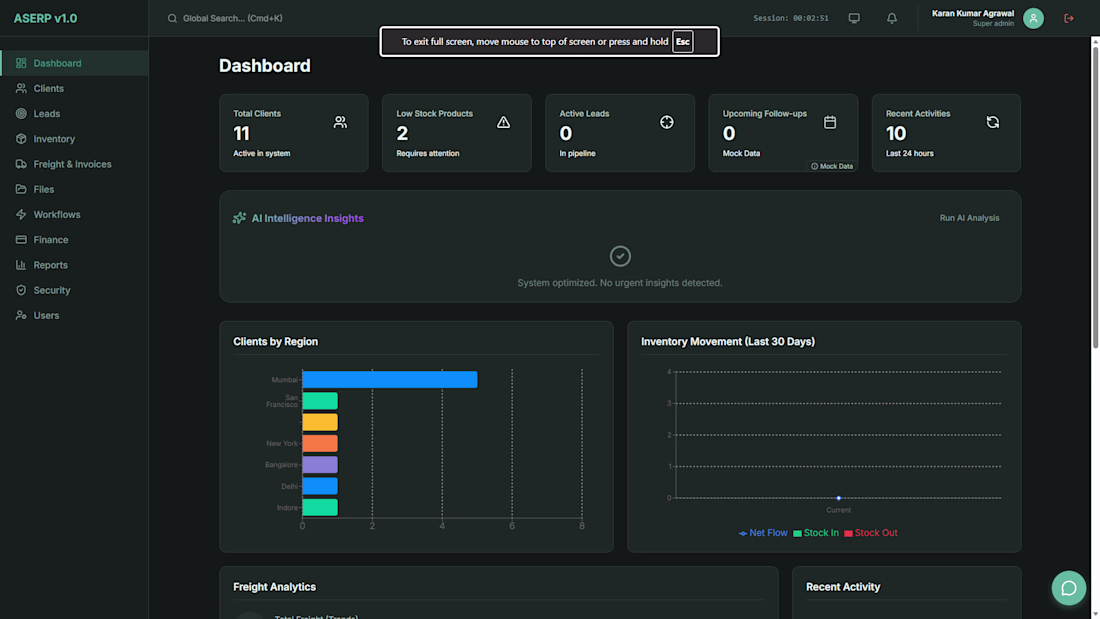Click the Recent Activities refresh icon
1100x619 pixels.
tap(993, 122)
